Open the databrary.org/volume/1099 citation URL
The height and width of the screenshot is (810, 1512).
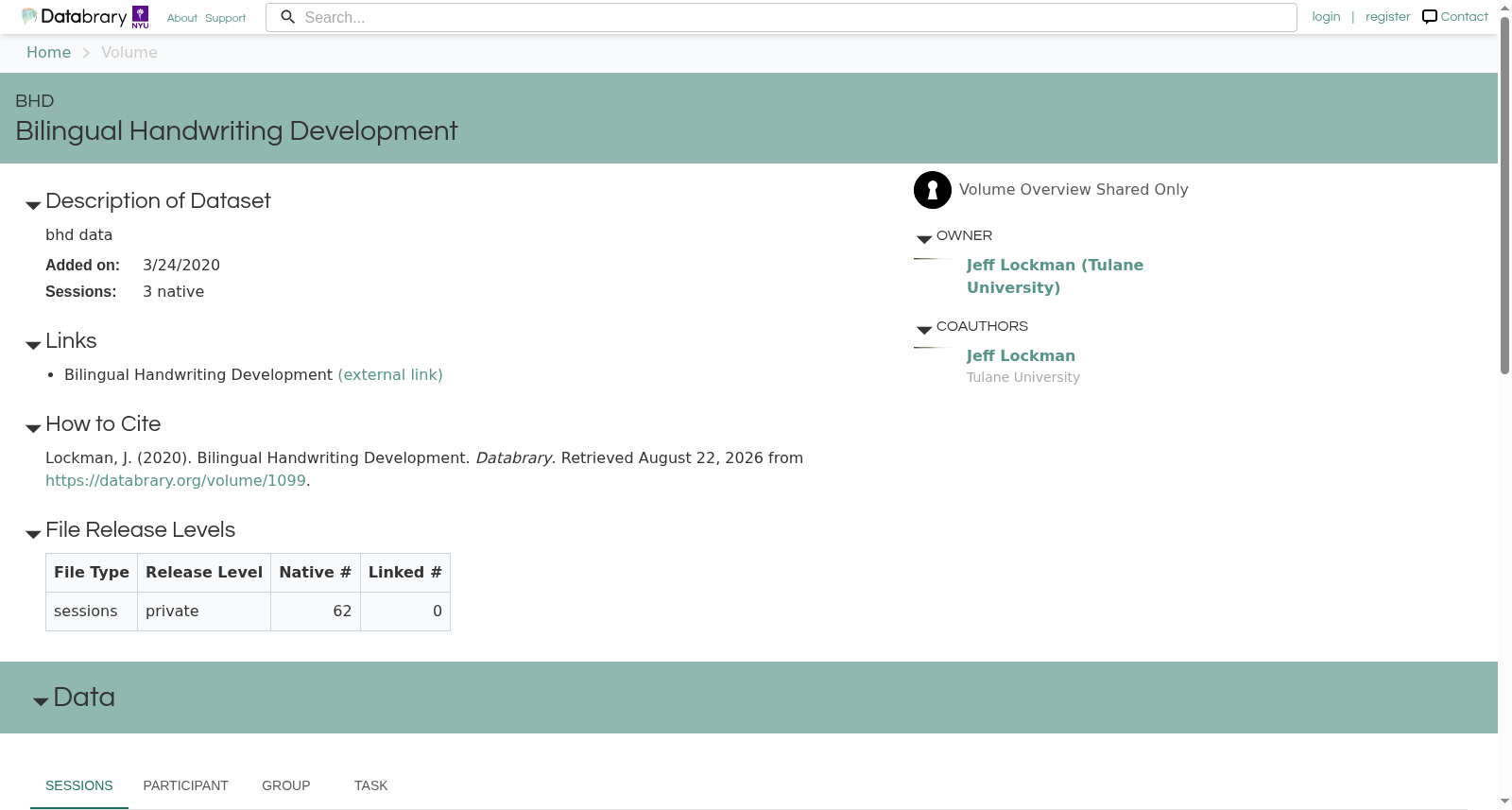coord(176,481)
